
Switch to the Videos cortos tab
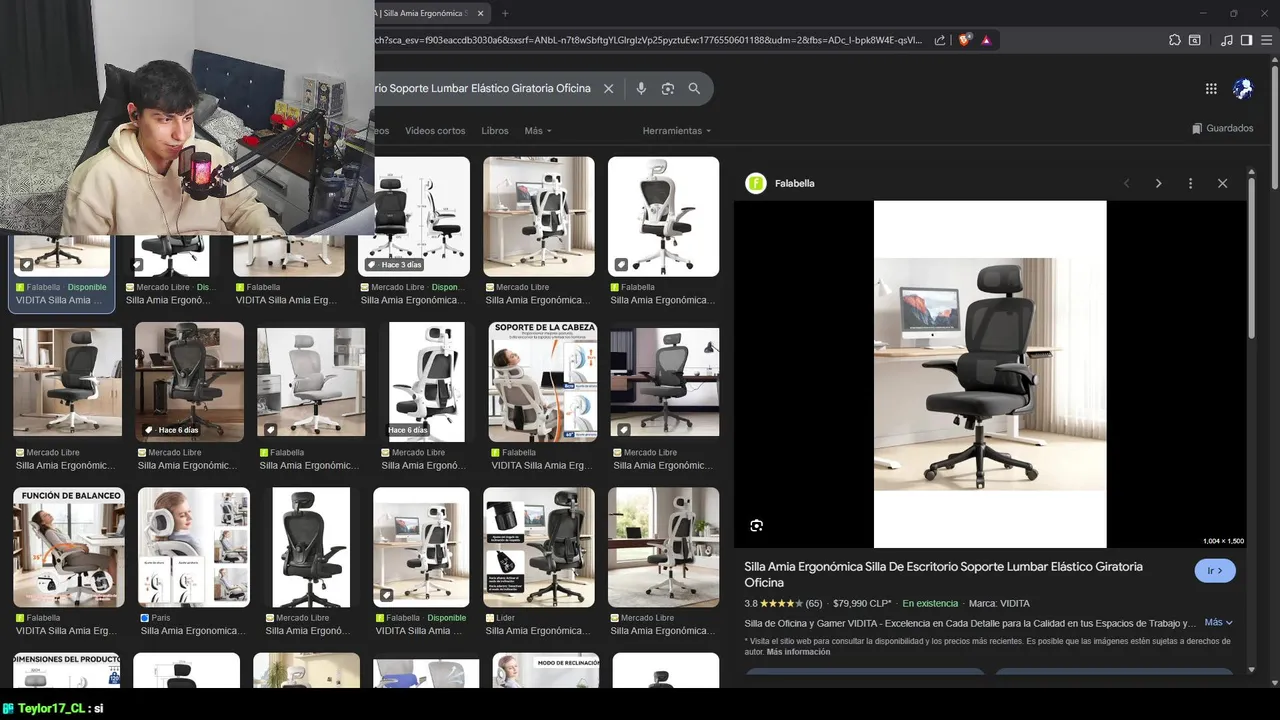[435, 131]
